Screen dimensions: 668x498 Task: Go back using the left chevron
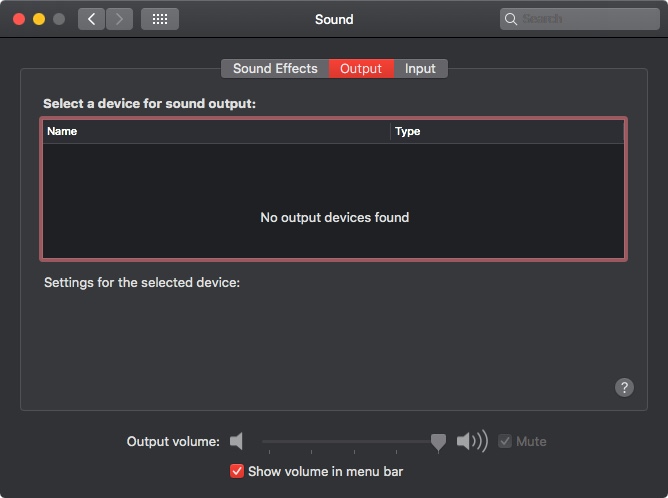click(91, 19)
